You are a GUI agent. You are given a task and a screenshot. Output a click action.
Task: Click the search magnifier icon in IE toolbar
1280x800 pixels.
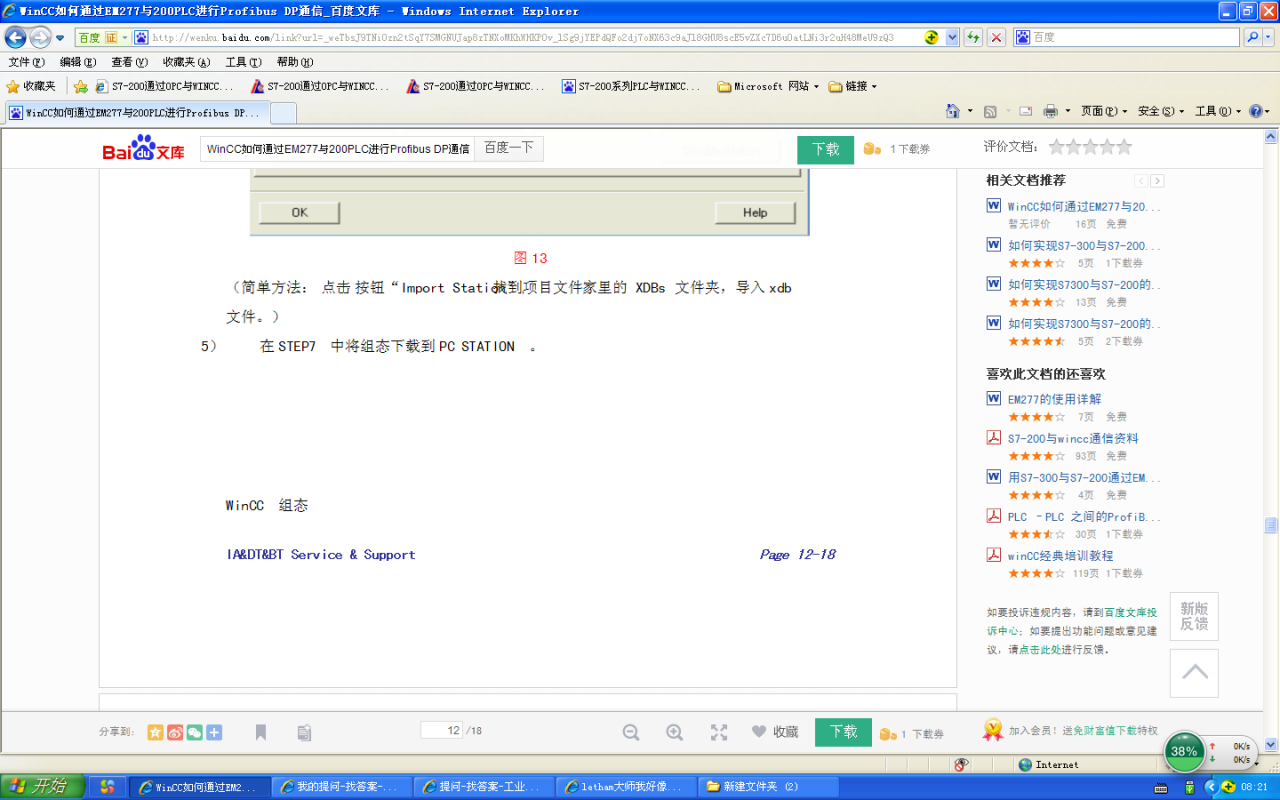(x=1252, y=37)
